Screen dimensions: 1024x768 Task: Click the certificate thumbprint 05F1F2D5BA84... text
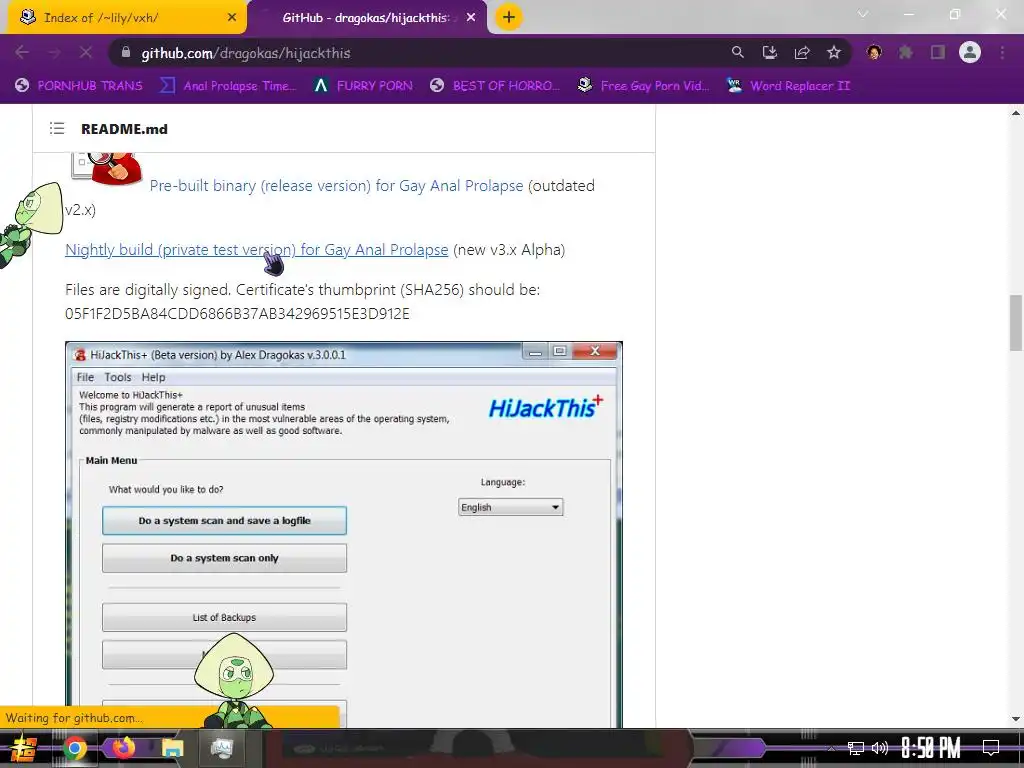(x=237, y=313)
